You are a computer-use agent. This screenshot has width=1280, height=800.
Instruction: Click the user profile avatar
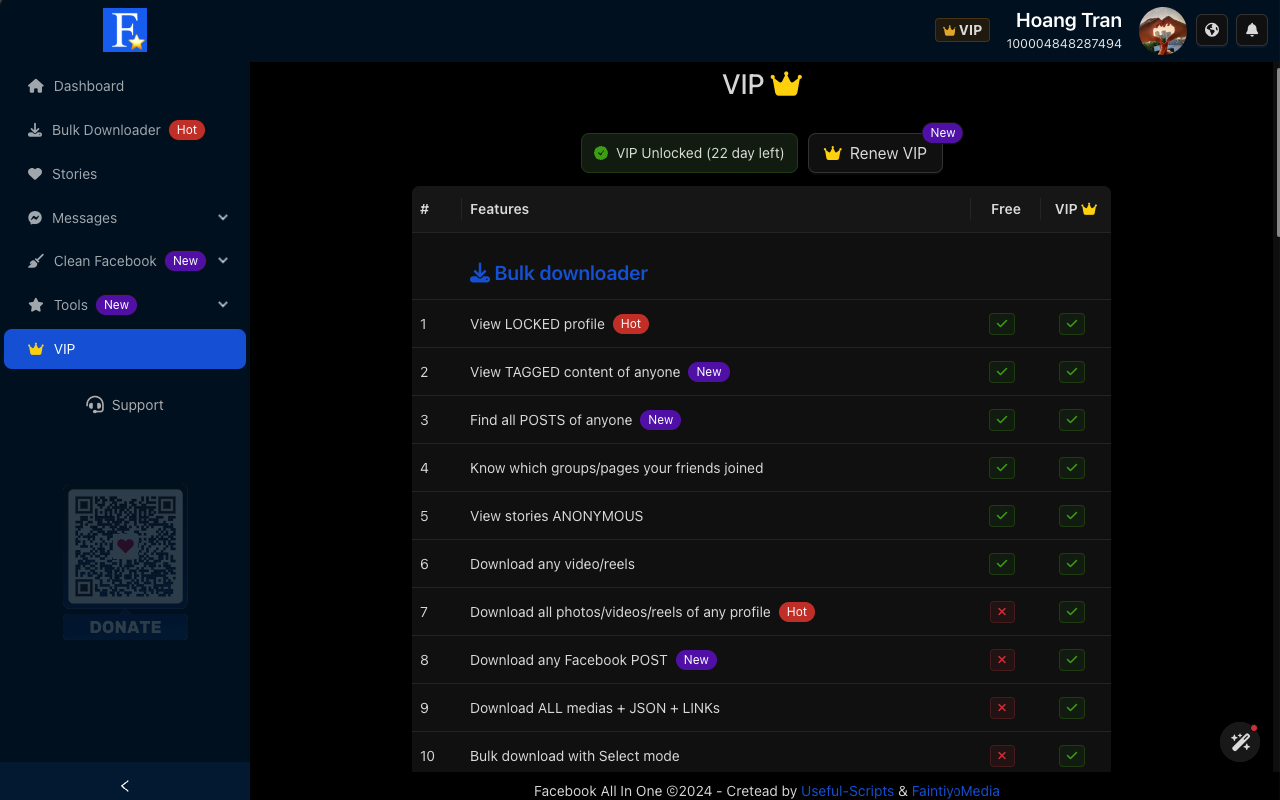point(1163,31)
